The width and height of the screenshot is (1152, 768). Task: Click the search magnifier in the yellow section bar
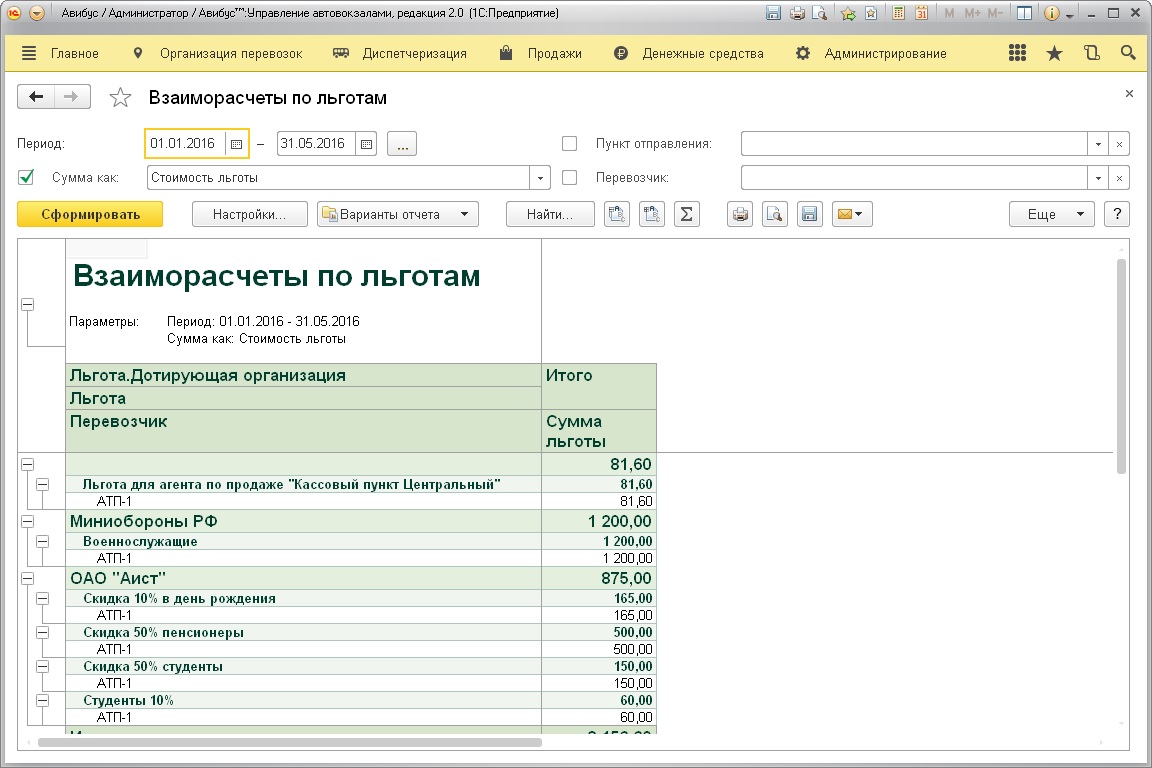click(x=1128, y=53)
